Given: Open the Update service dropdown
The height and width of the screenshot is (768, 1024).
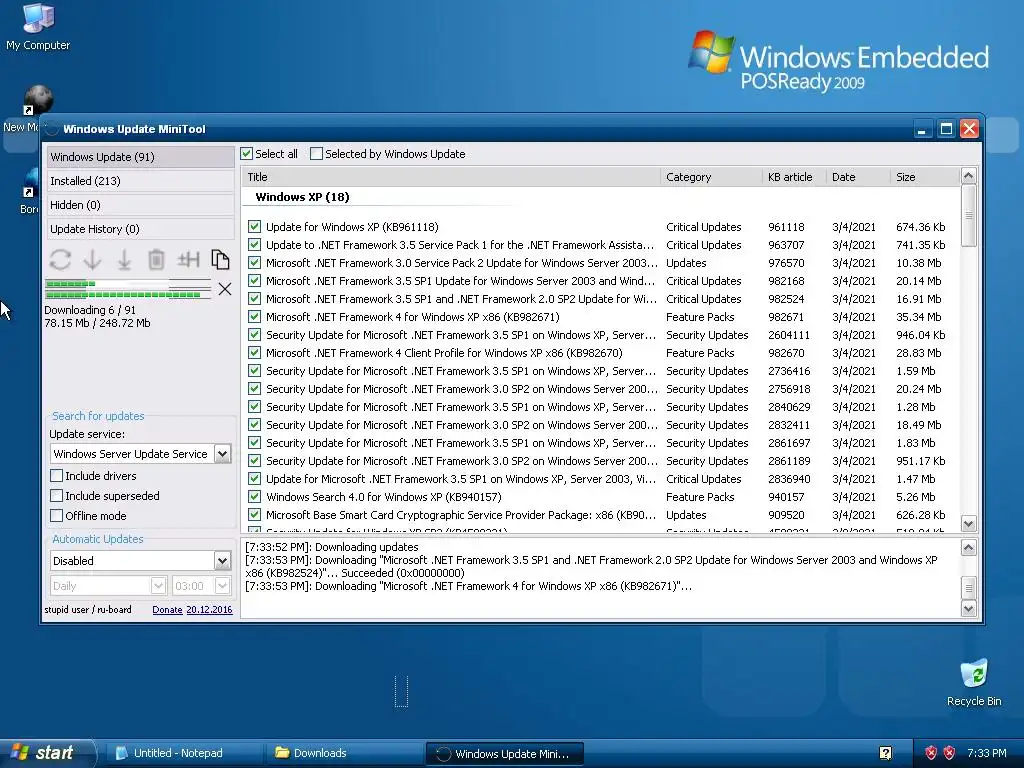Looking at the screenshot, I should click(x=222, y=454).
